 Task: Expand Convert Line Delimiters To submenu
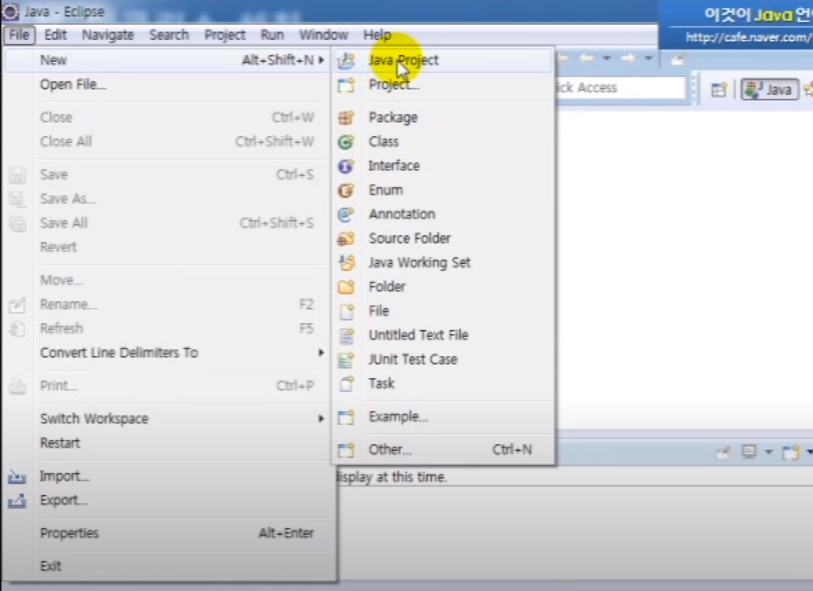(x=321, y=353)
